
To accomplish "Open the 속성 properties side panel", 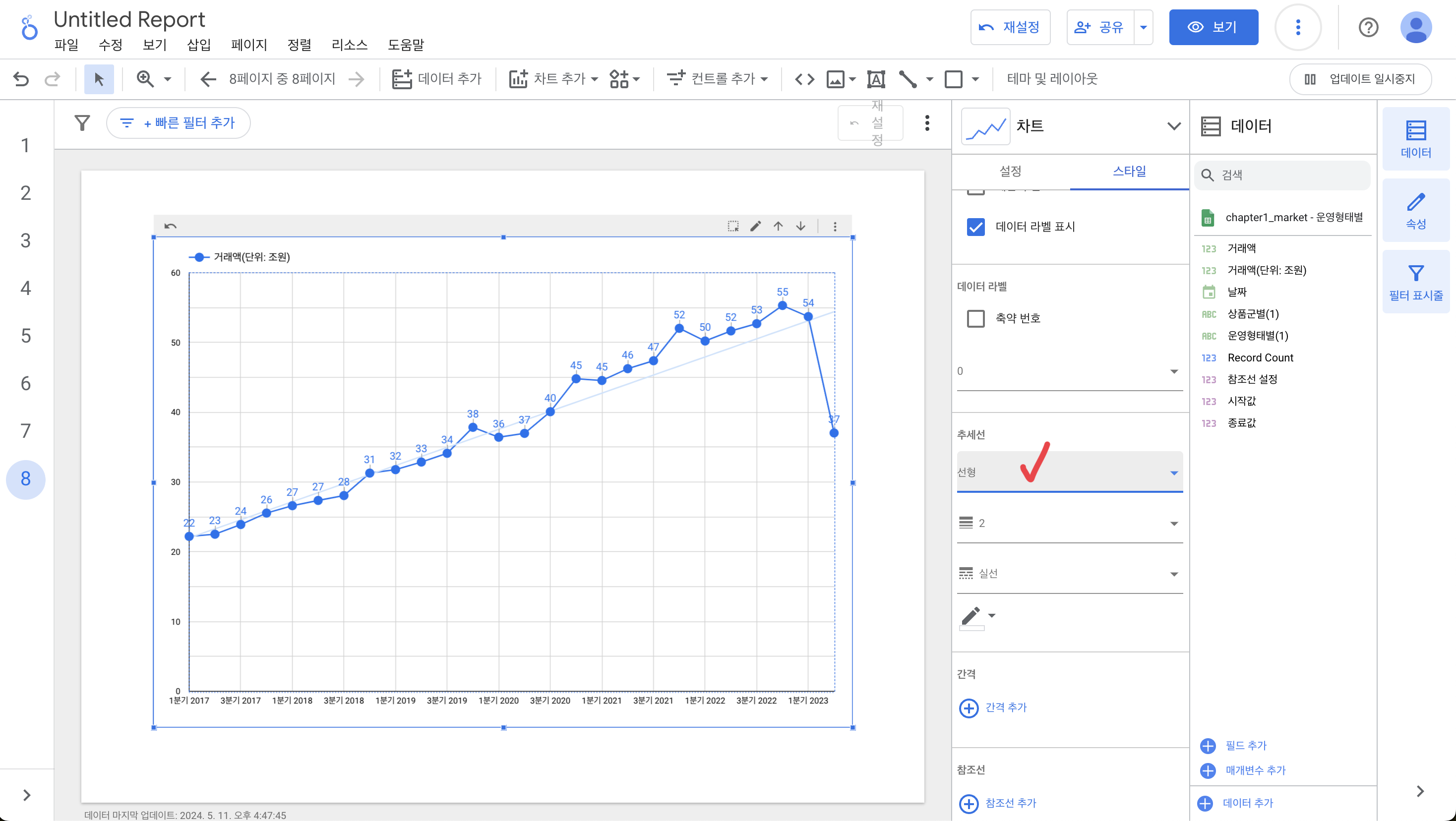I will tap(1415, 210).
